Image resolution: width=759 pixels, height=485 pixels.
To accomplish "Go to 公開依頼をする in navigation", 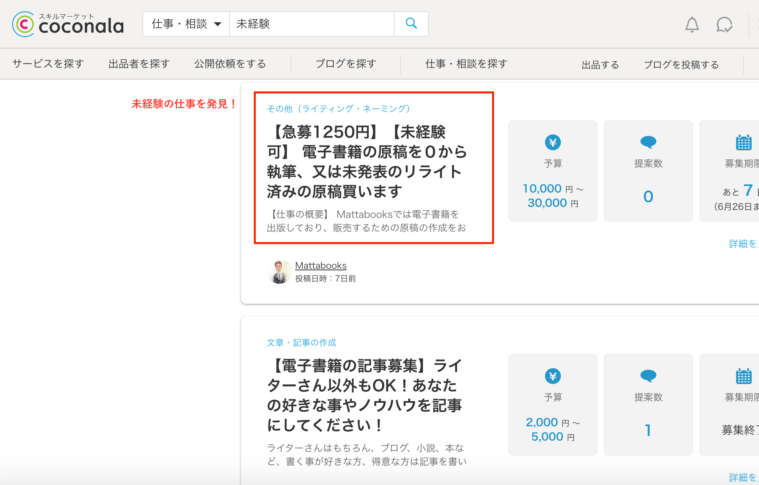I will click(230, 64).
